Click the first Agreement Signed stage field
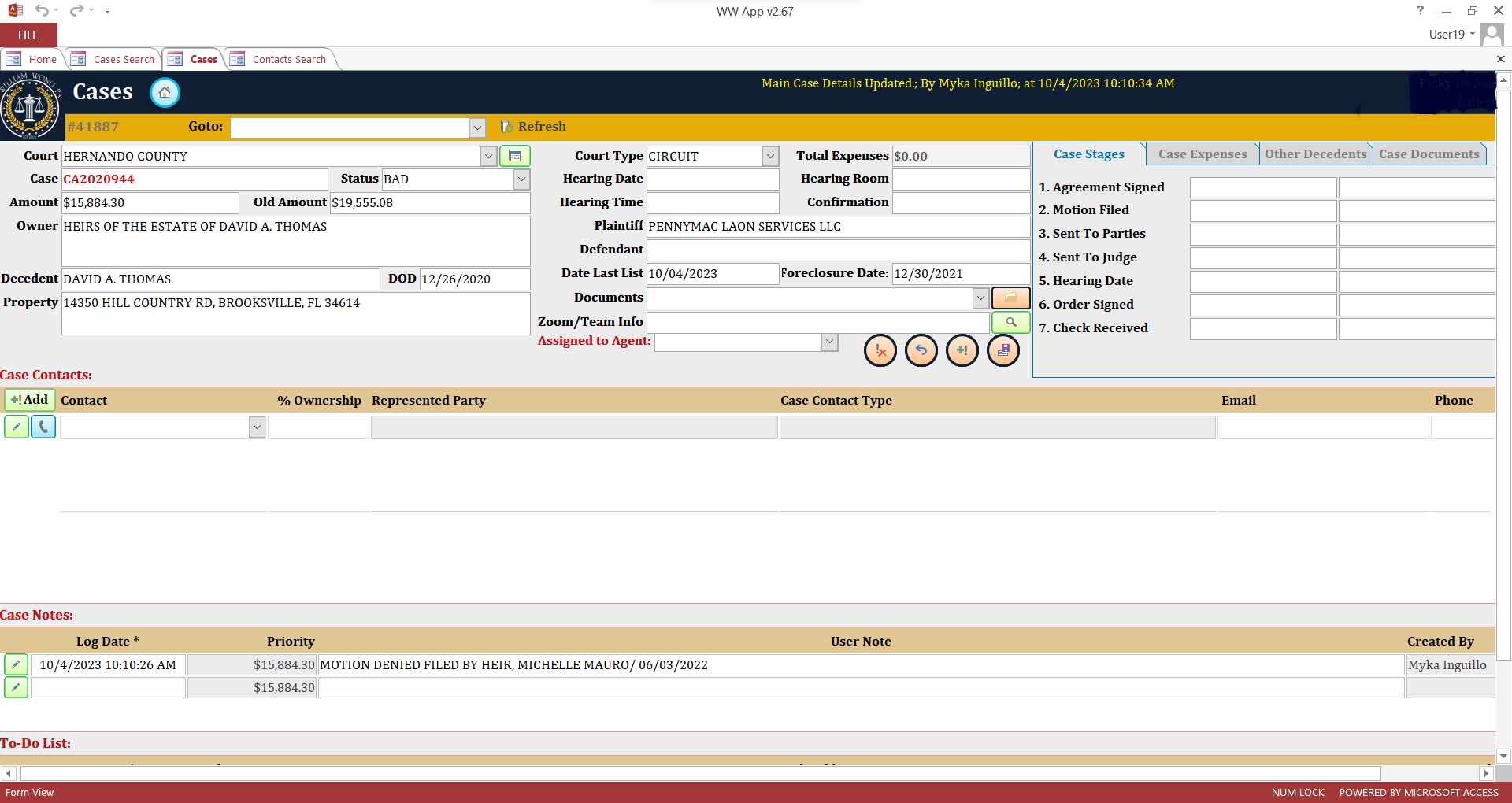Screen dimensions: 1512x803 tap(1263, 187)
